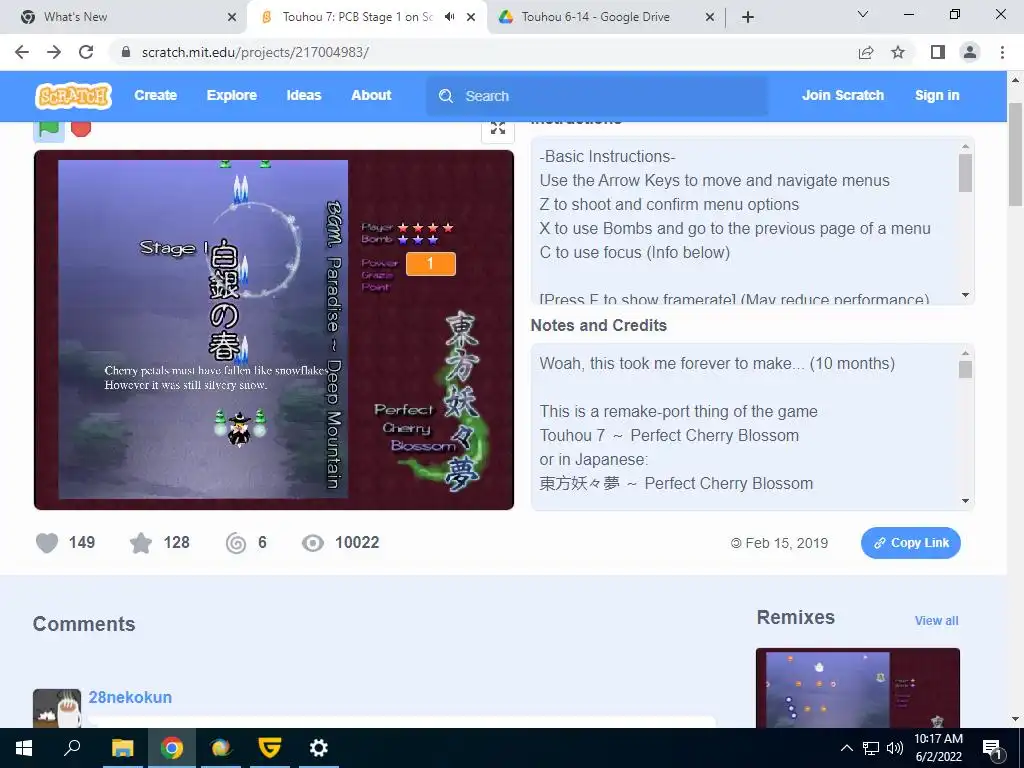
Task: Open the notification center icon
Action: (x=992, y=748)
